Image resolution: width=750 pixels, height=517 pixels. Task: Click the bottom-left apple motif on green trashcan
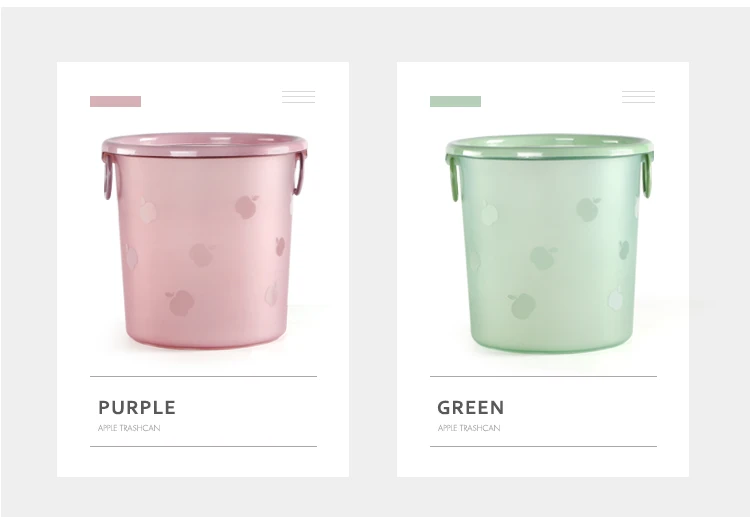(x=522, y=306)
